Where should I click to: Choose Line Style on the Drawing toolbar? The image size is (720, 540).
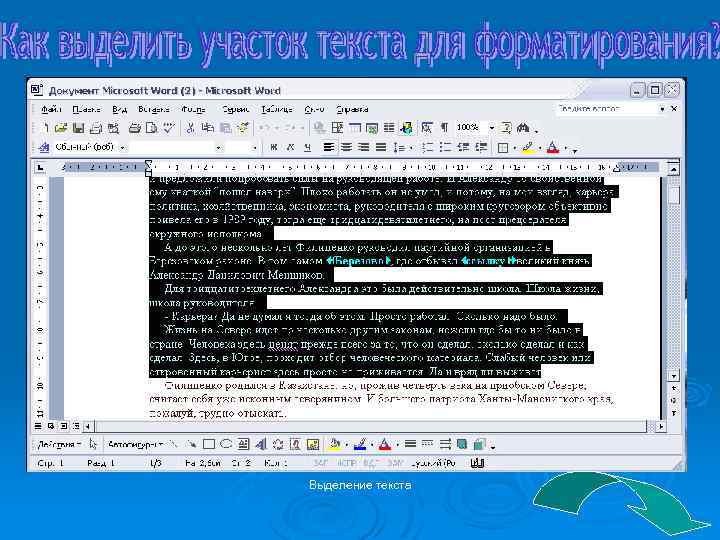click(411, 444)
